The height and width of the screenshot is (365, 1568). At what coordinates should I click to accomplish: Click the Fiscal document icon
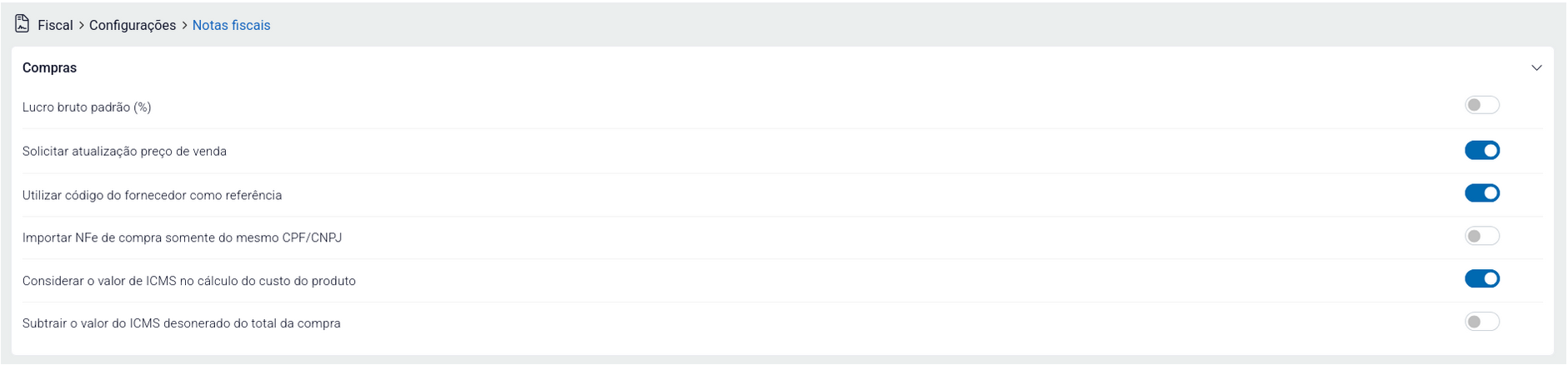point(23,24)
